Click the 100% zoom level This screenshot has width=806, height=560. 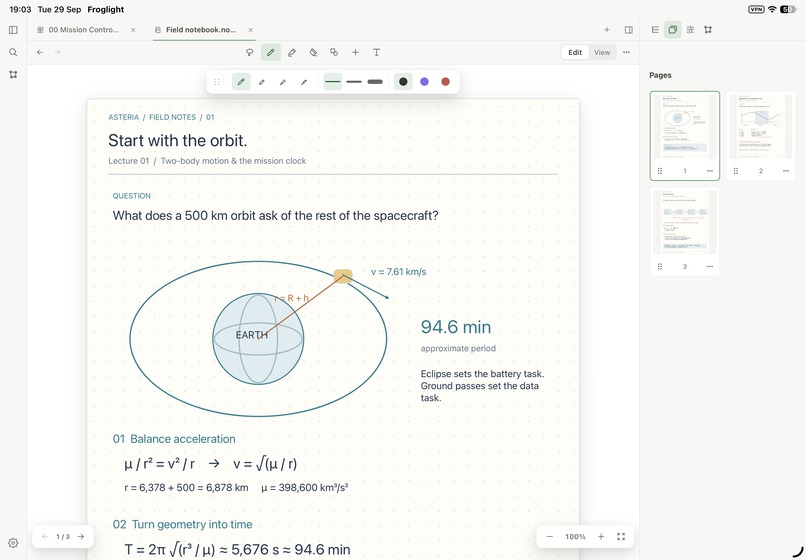point(575,536)
